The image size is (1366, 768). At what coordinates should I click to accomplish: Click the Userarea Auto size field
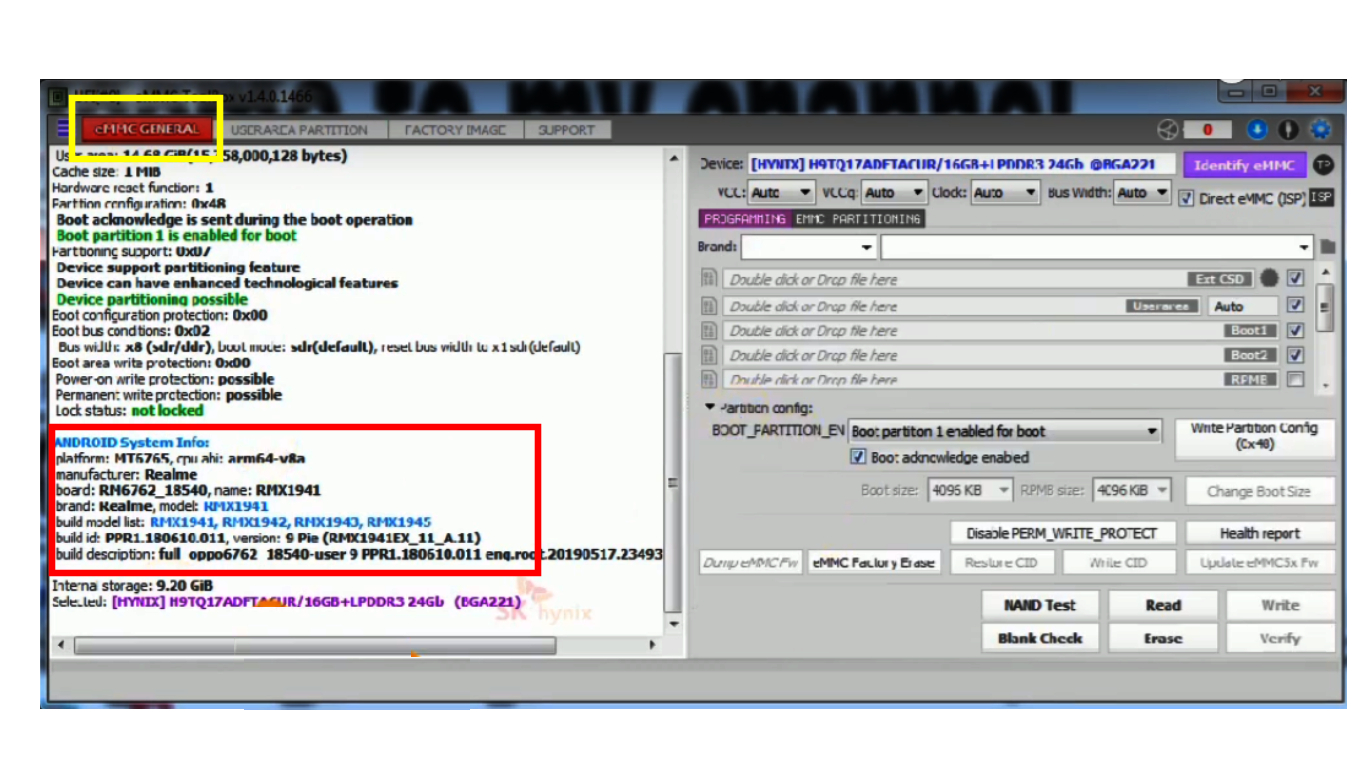pos(1243,306)
